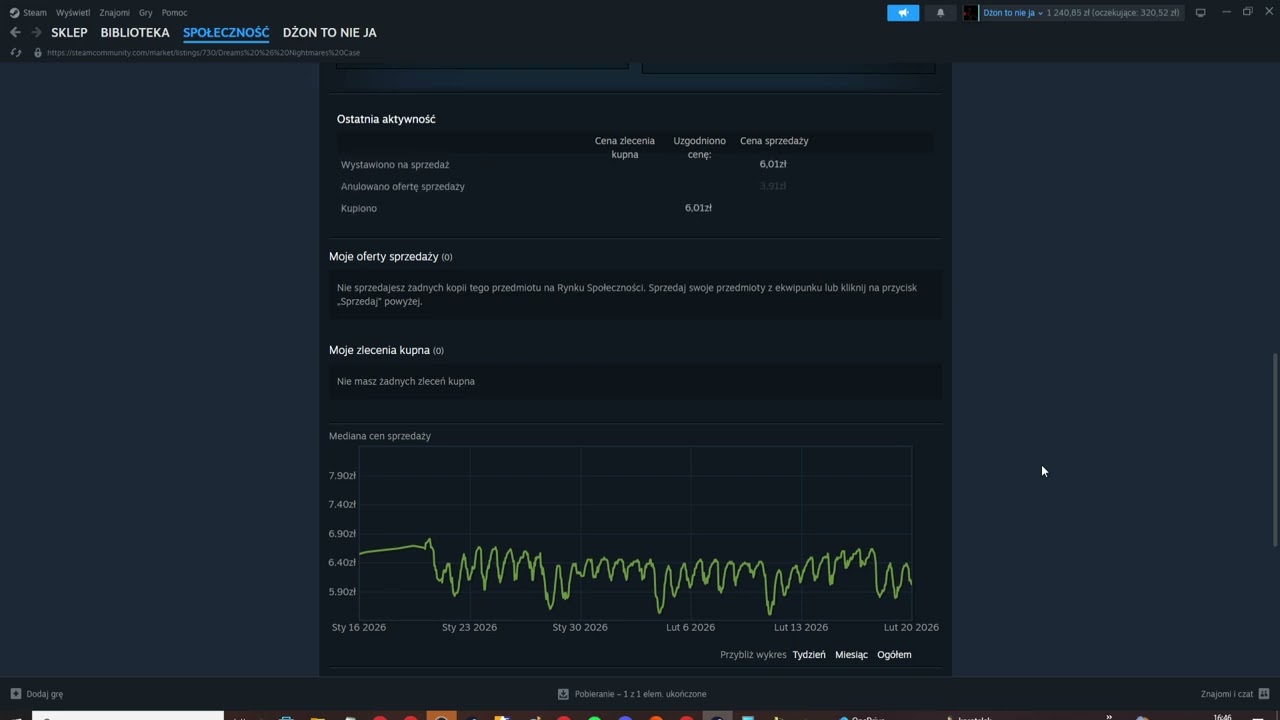Screen dimensions: 1280x720
Task: Click the 7.90zł axis label
Action: tap(342, 476)
